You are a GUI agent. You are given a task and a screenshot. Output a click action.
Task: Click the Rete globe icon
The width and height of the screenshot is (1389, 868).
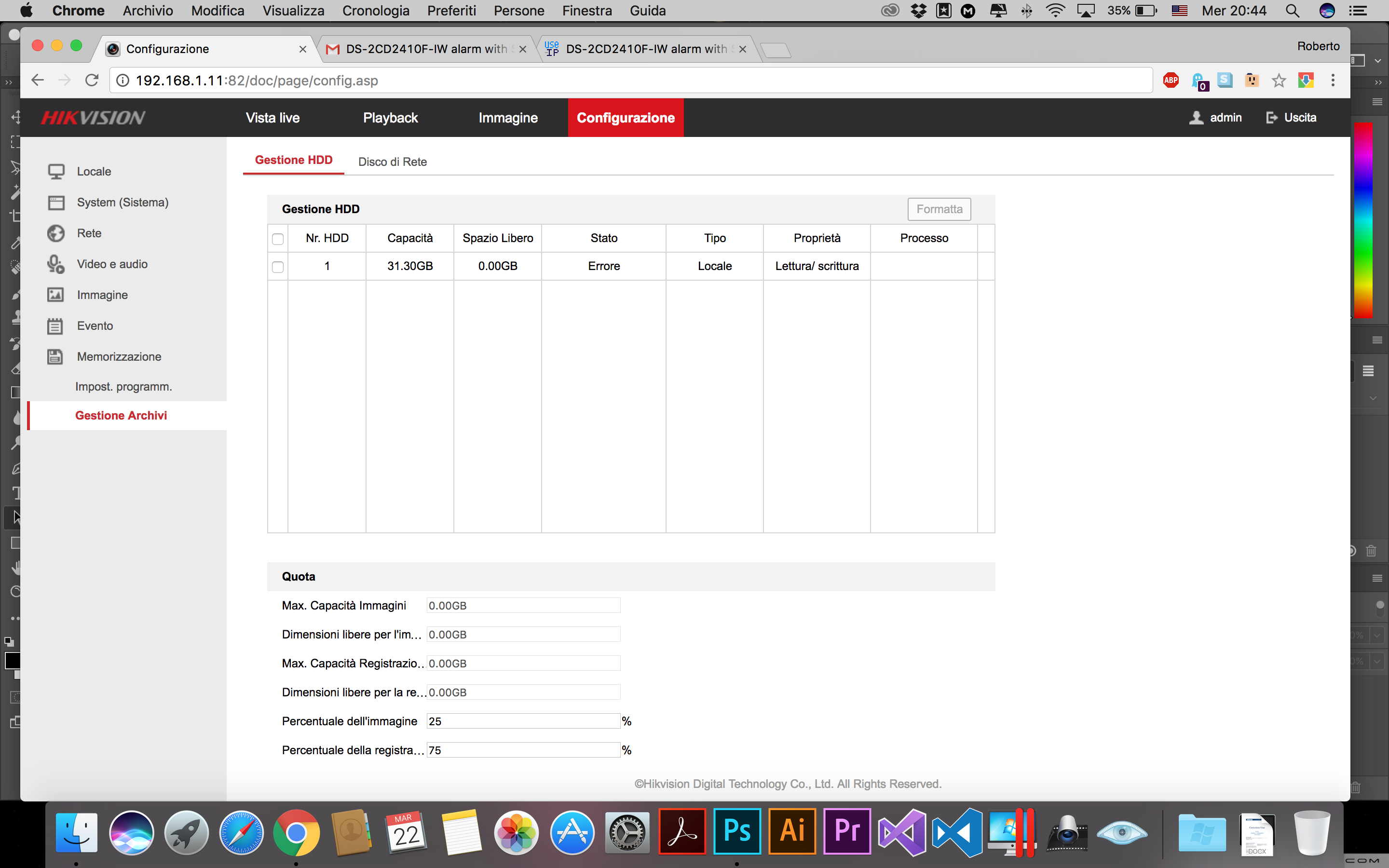(55, 233)
